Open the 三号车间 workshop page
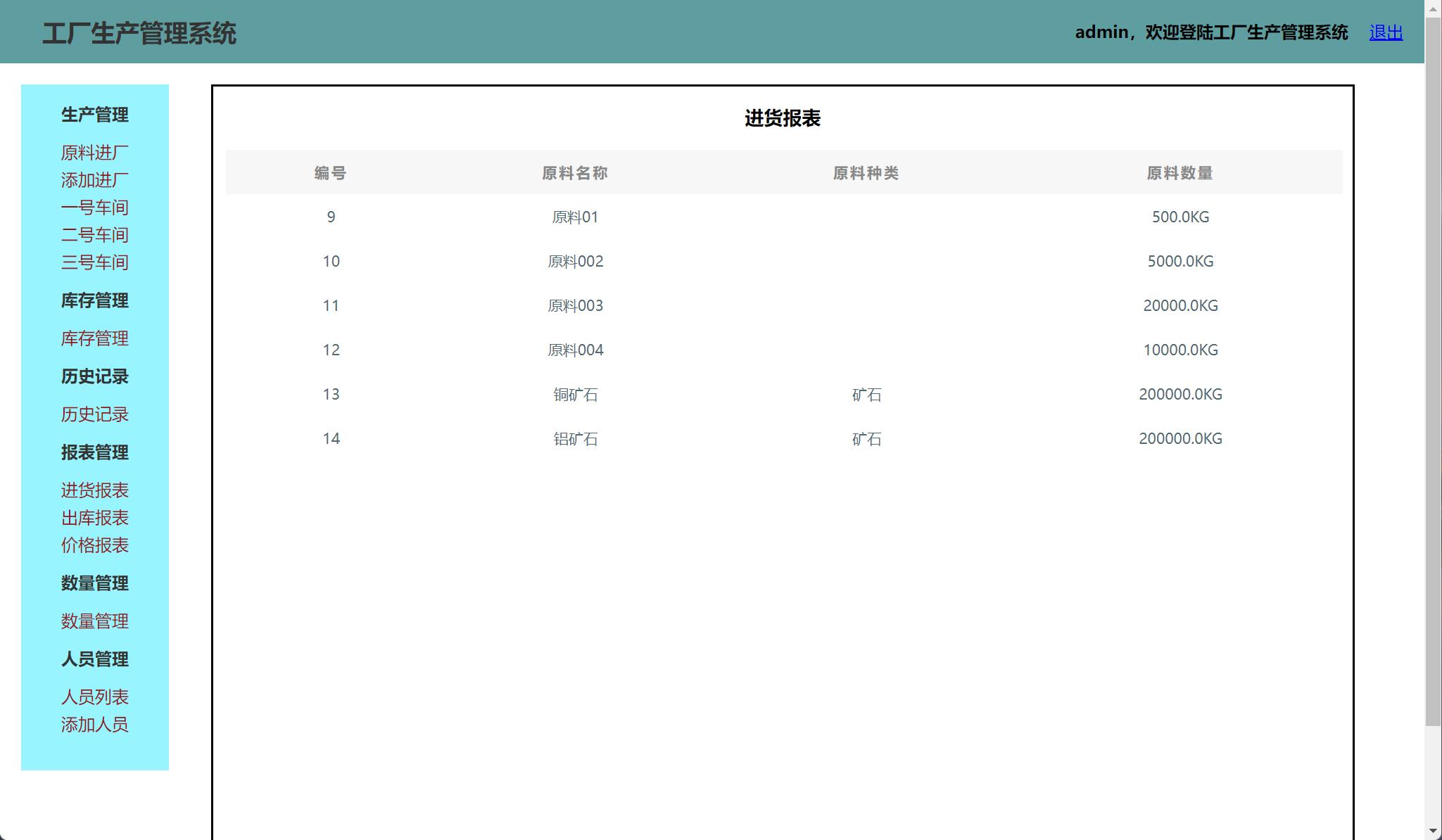 [x=94, y=262]
